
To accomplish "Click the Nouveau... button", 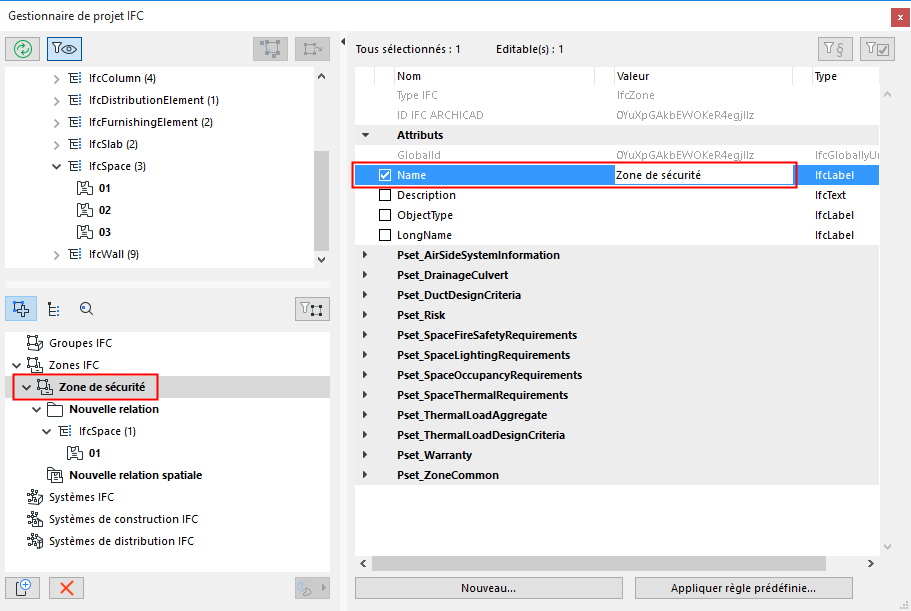I will click(487, 588).
